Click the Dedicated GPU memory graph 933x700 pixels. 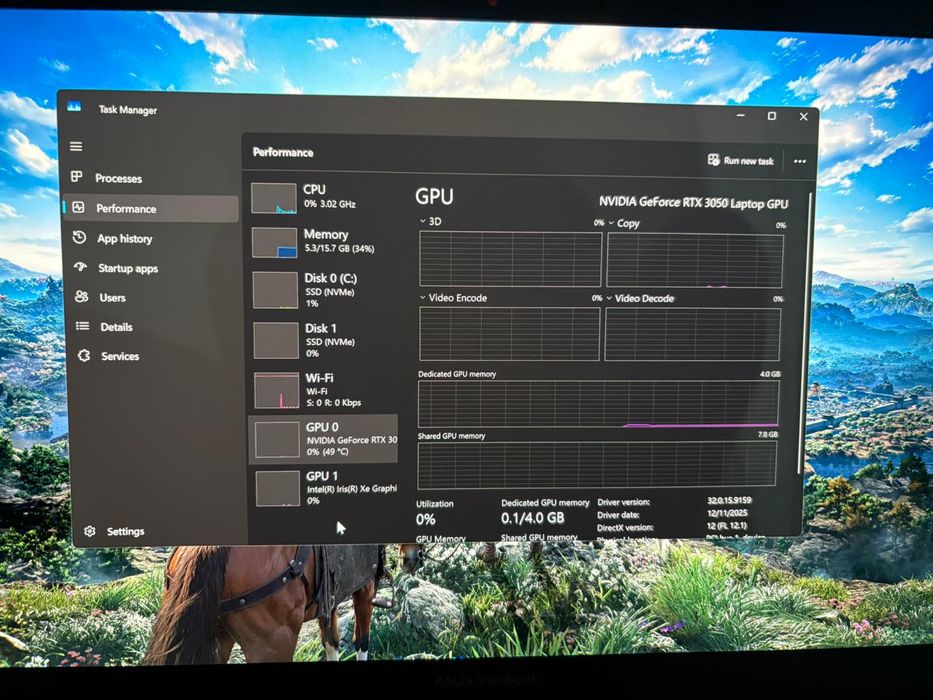point(598,404)
